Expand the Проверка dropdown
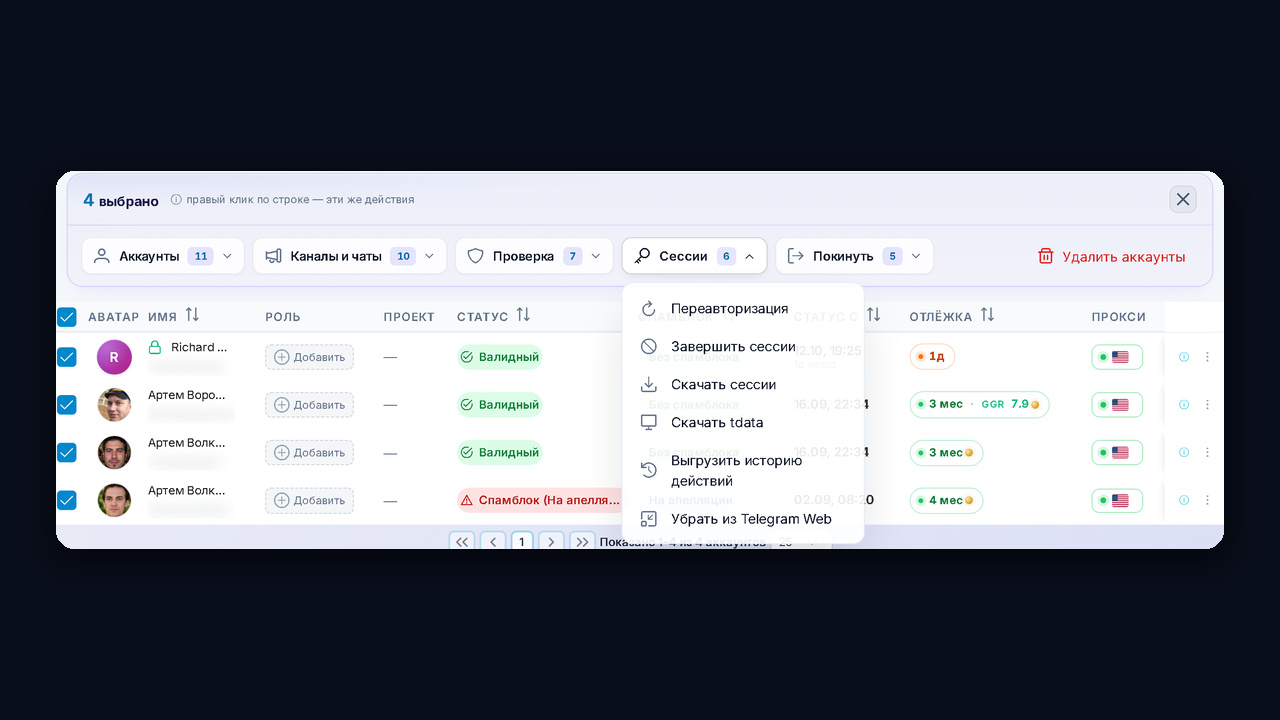 click(534, 256)
